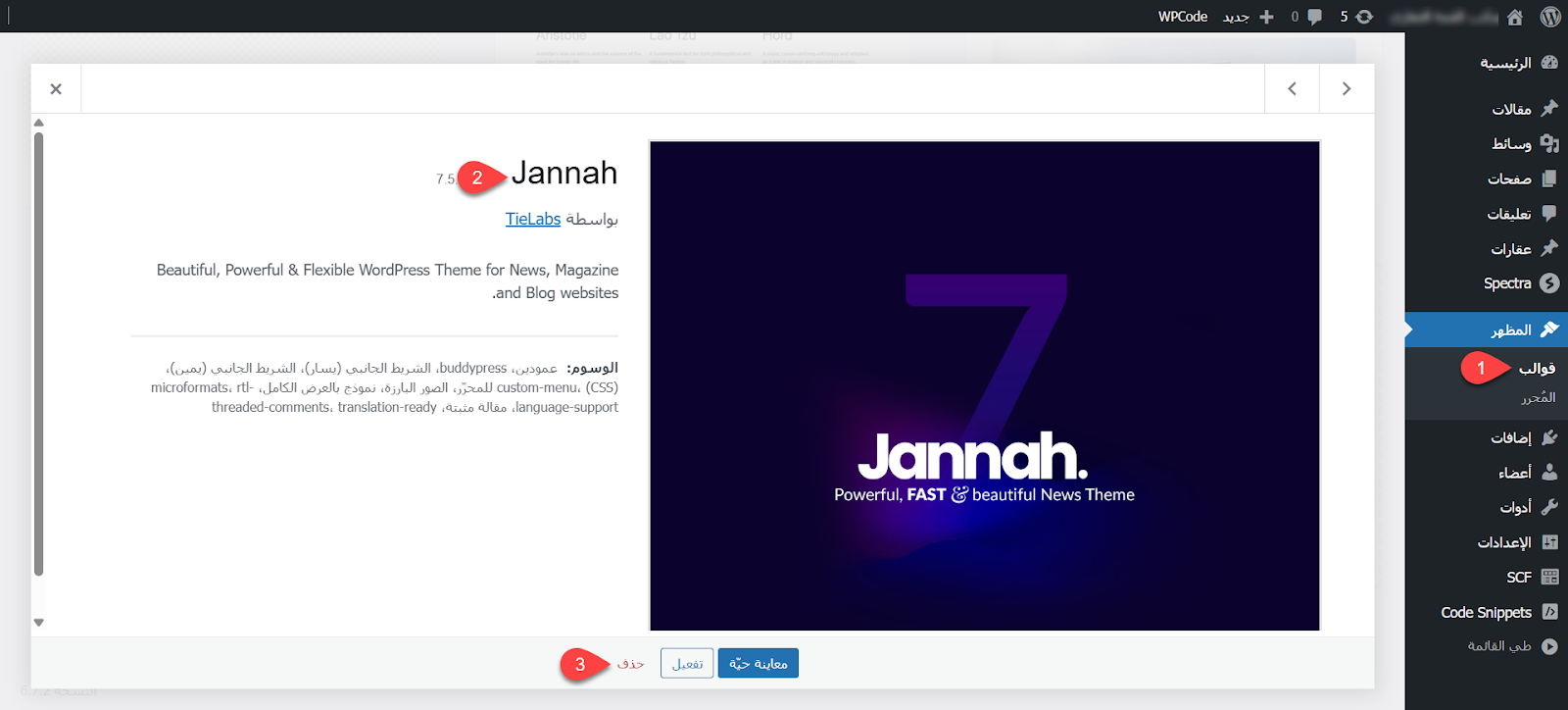Open the Code Snippets icon
1568x710 pixels.
coord(1549,612)
